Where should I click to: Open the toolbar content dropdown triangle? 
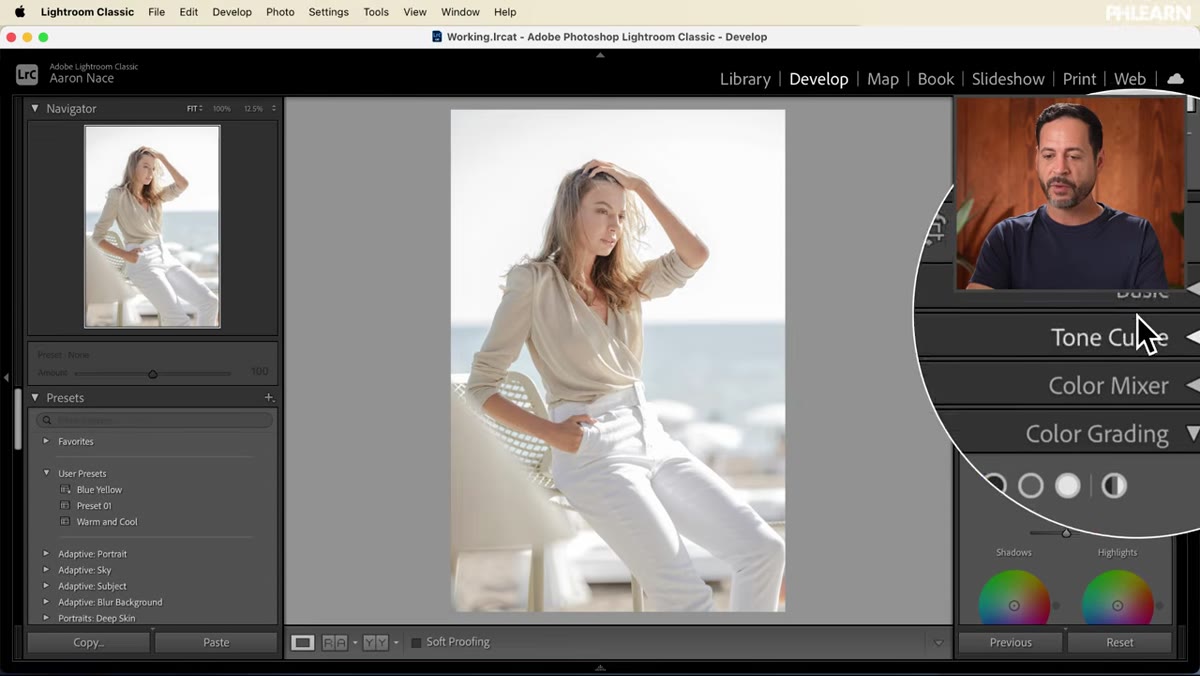[x=938, y=643]
